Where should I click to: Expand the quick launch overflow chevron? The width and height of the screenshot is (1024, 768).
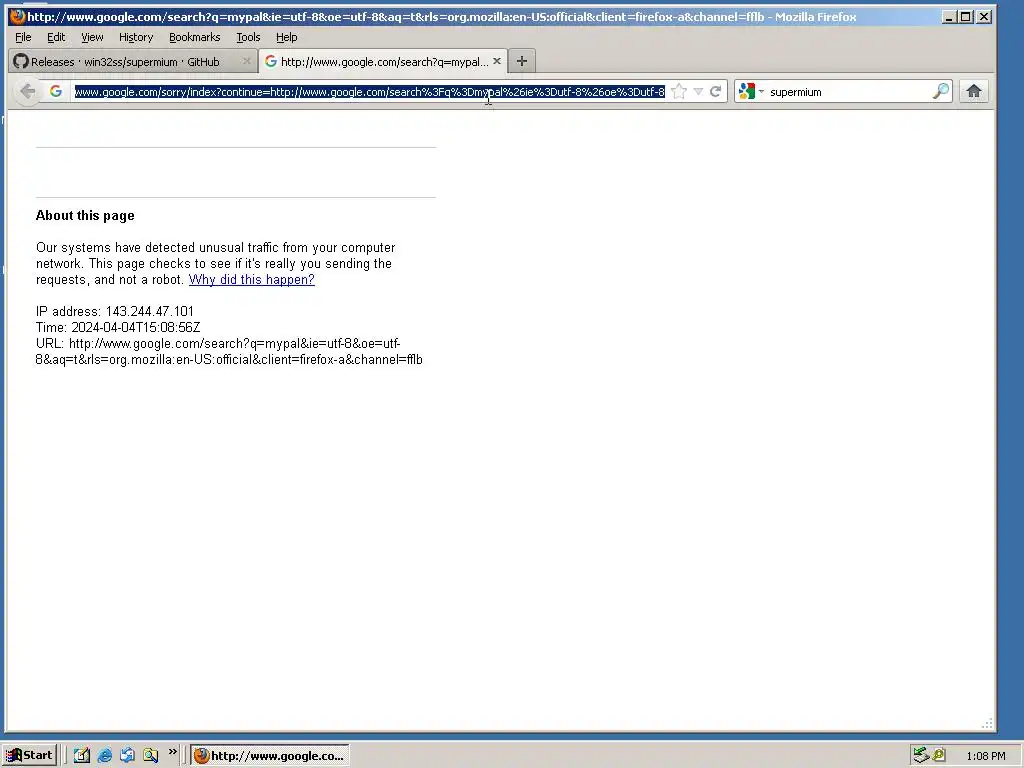coord(172,752)
